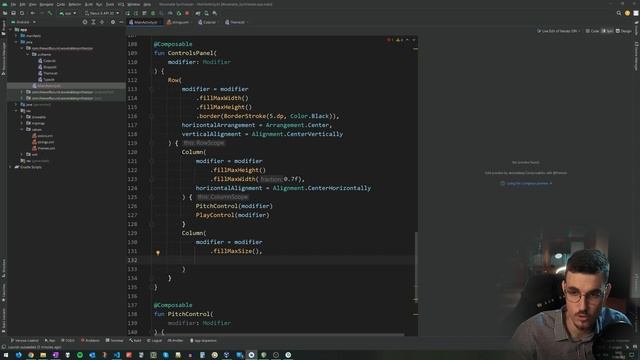Open the Build menu
This screenshot has height=360, width=640.
pyautogui.click(x=89, y=4)
